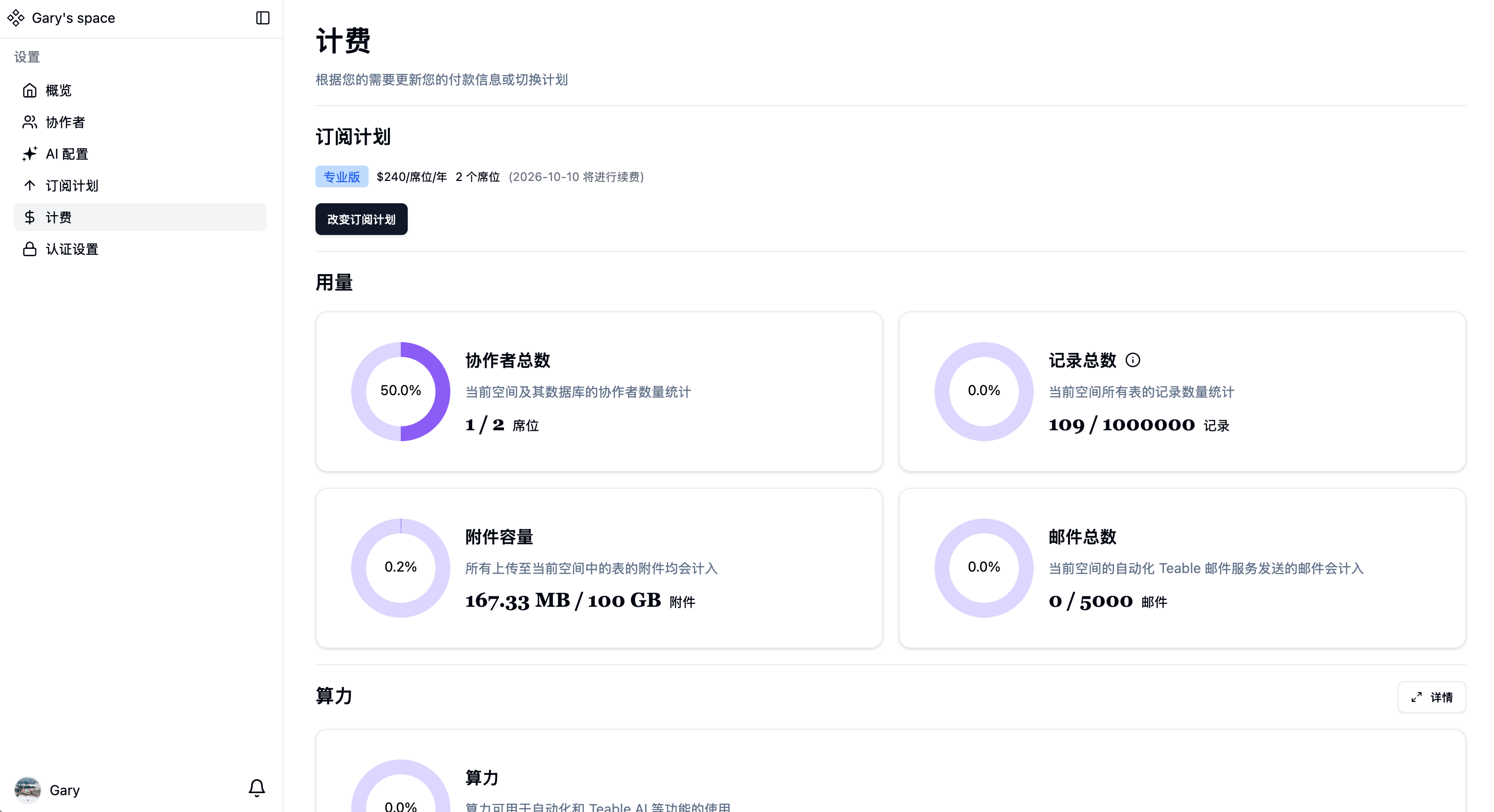Click the Gary's space workspace name

73,18
